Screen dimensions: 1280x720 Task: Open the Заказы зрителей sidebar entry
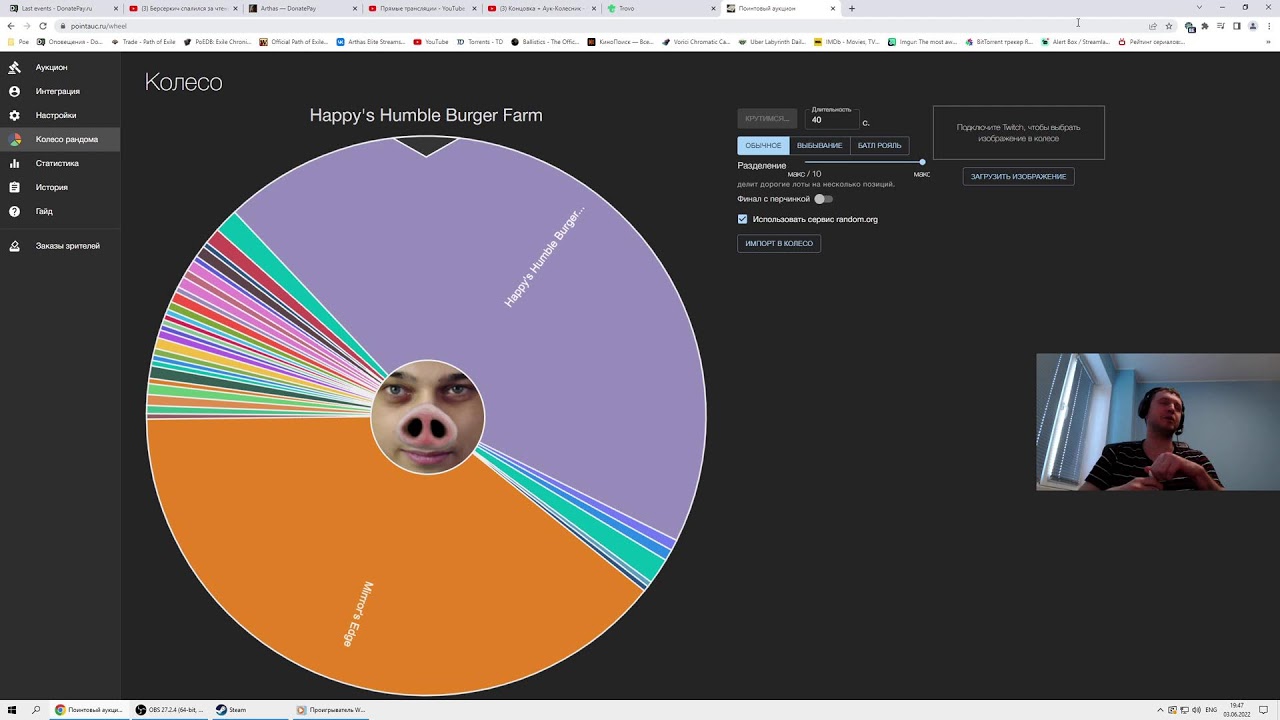coord(60,245)
